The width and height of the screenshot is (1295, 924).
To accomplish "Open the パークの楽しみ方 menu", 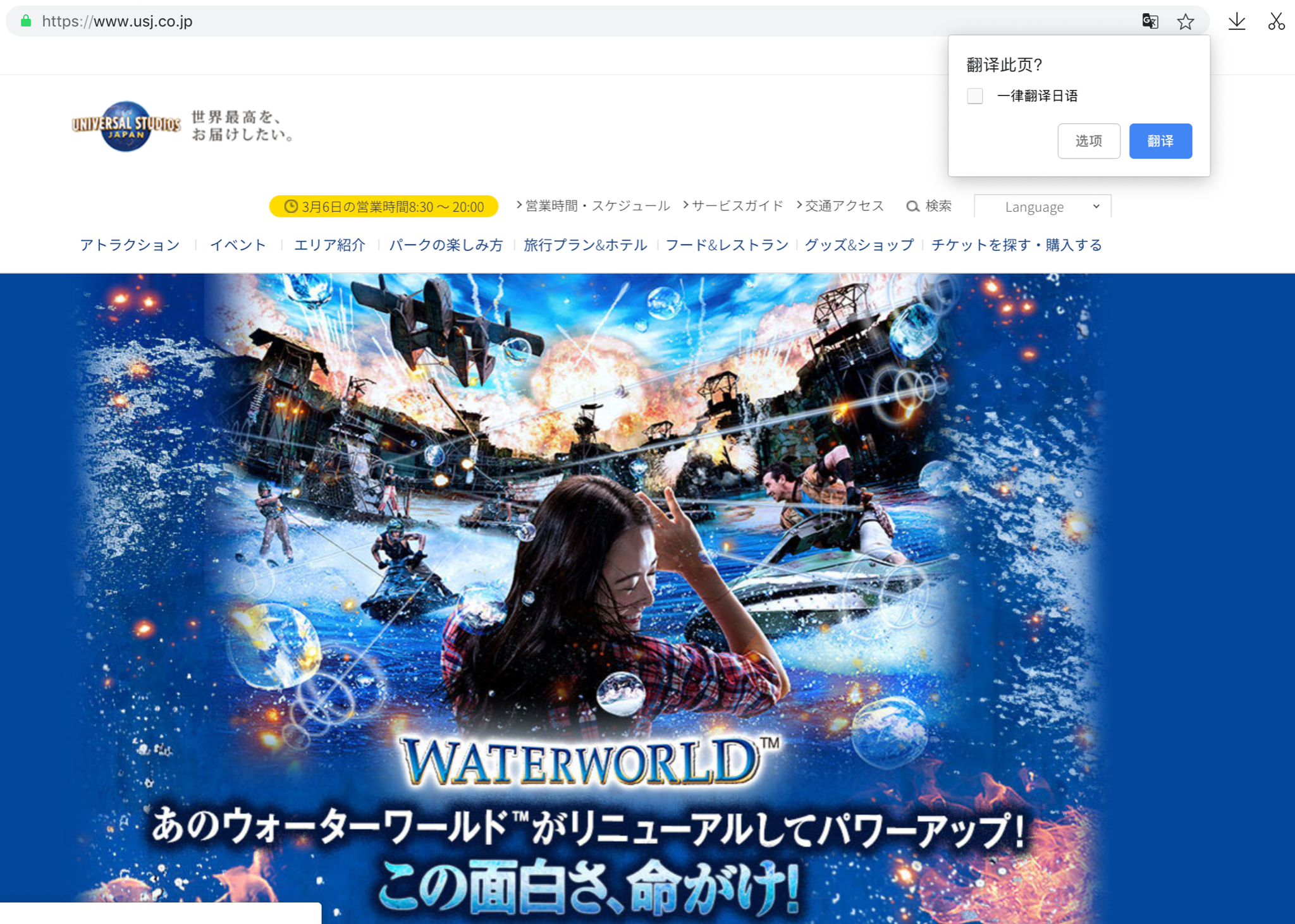I will pos(446,245).
